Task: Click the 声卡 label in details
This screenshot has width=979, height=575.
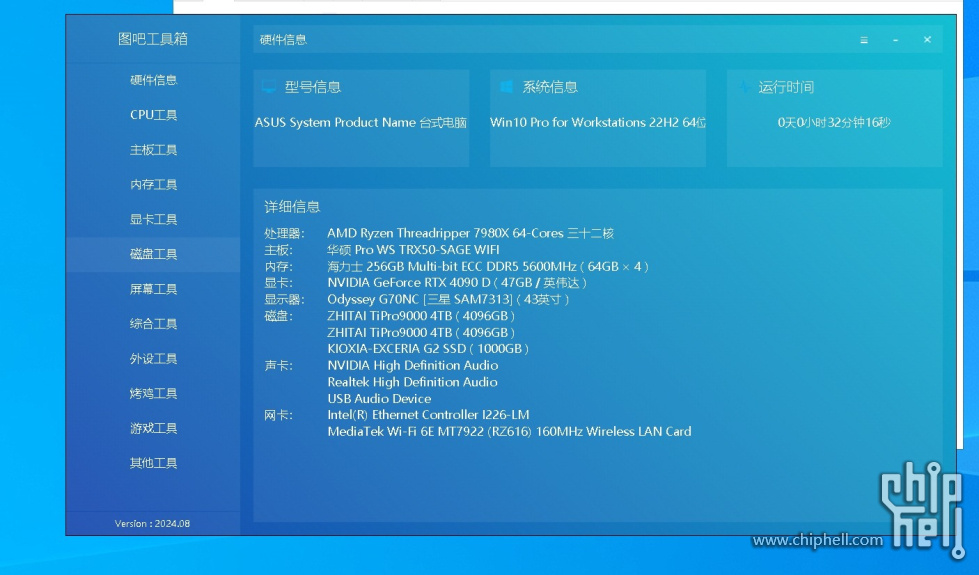Action: pyautogui.click(x=278, y=365)
